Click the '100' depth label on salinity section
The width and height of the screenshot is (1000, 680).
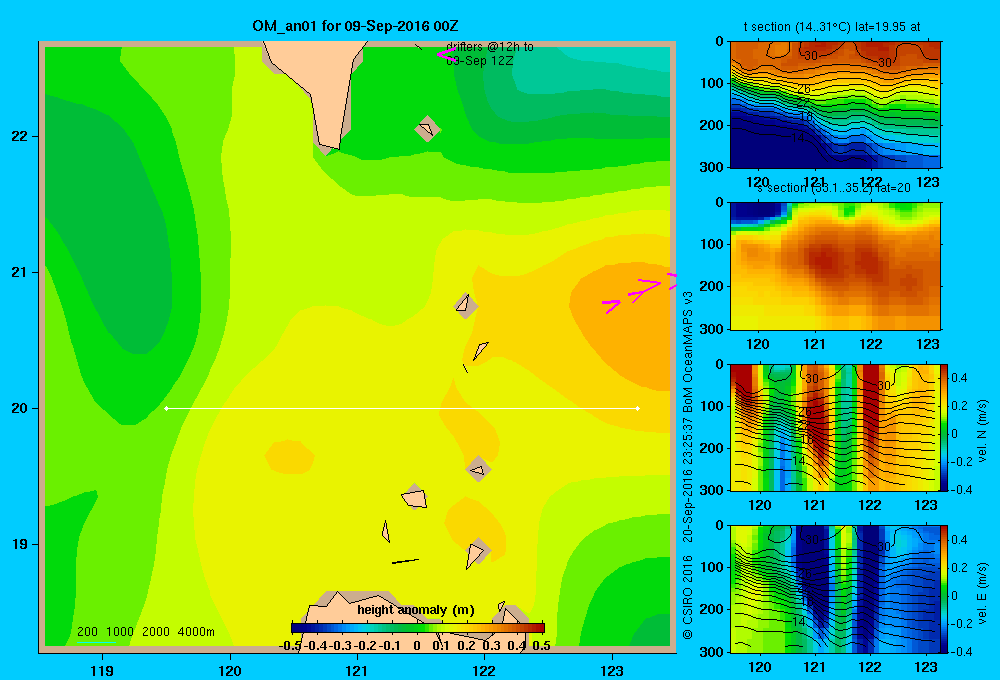pyautogui.click(x=711, y=244)
